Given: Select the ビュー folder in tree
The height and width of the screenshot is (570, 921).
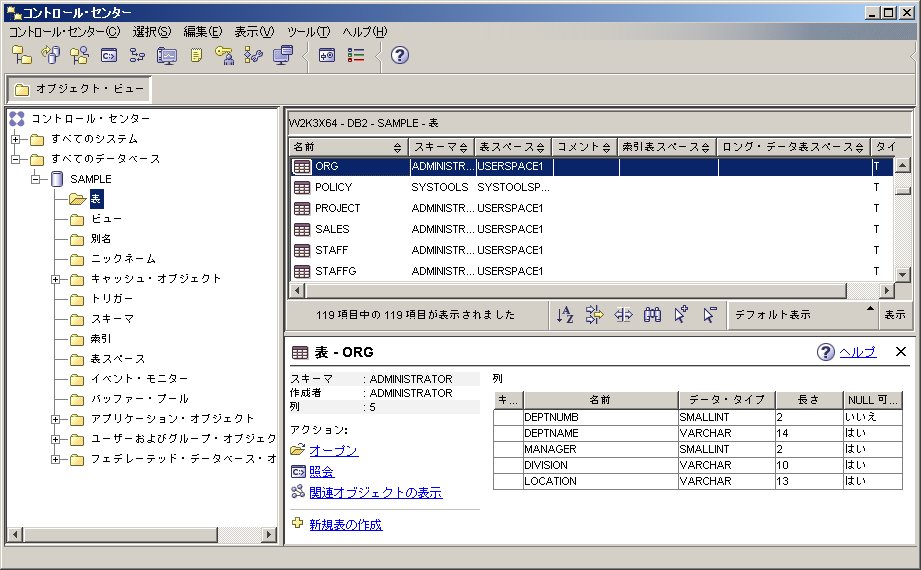Looking at the screenshot, I should [x=106, y=219].
